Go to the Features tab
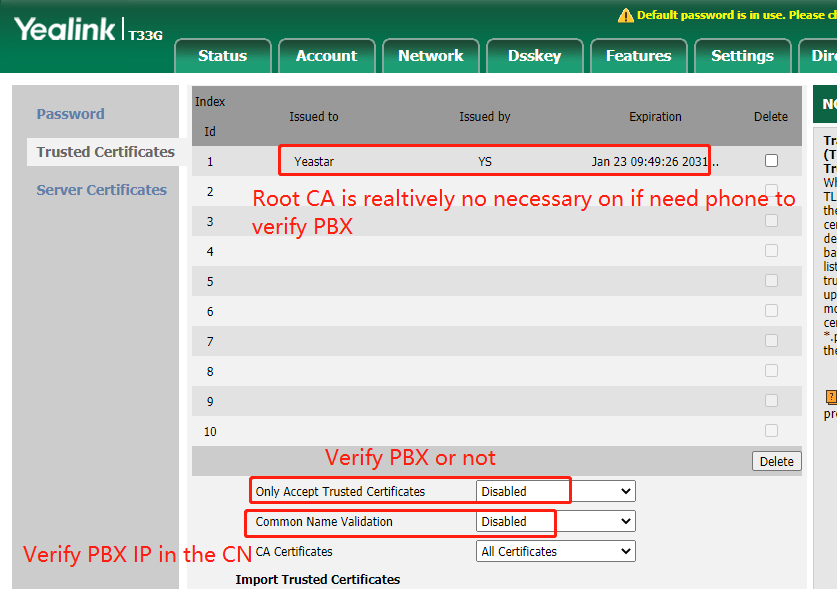Screen dimensions: 837x589 tap(638, 56)
